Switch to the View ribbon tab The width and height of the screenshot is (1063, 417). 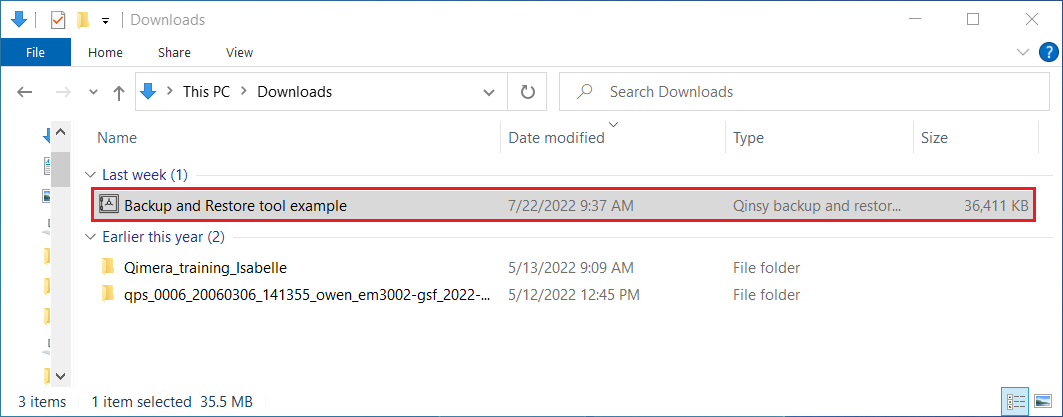coord(240,52)
